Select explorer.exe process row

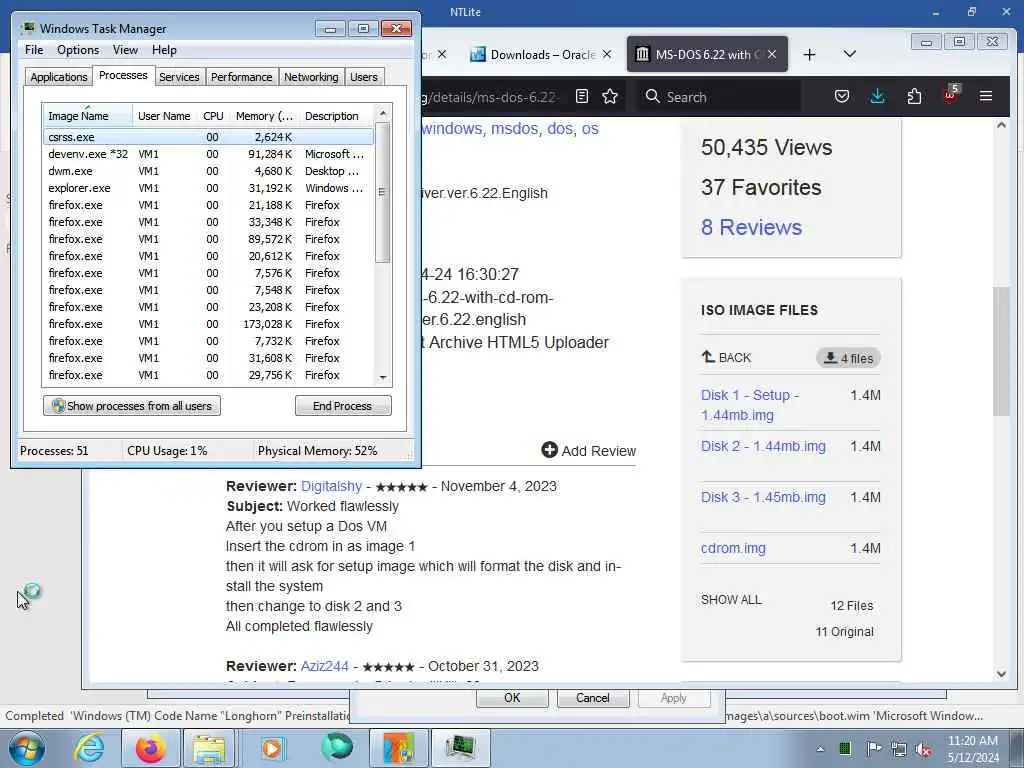(x=208, y=188)
